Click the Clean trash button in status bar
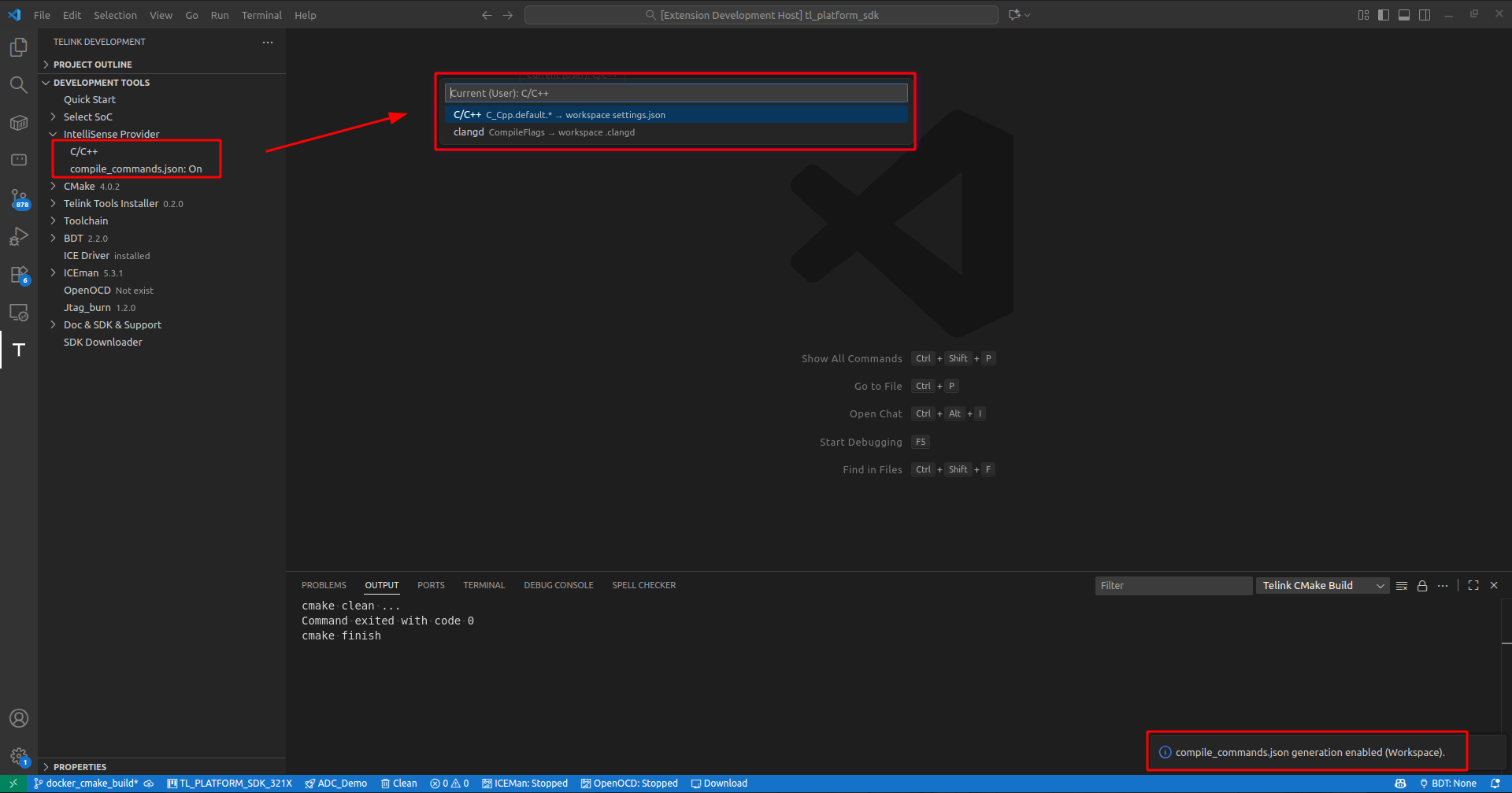The image size is (1512, 793). [x=398, y=784]
